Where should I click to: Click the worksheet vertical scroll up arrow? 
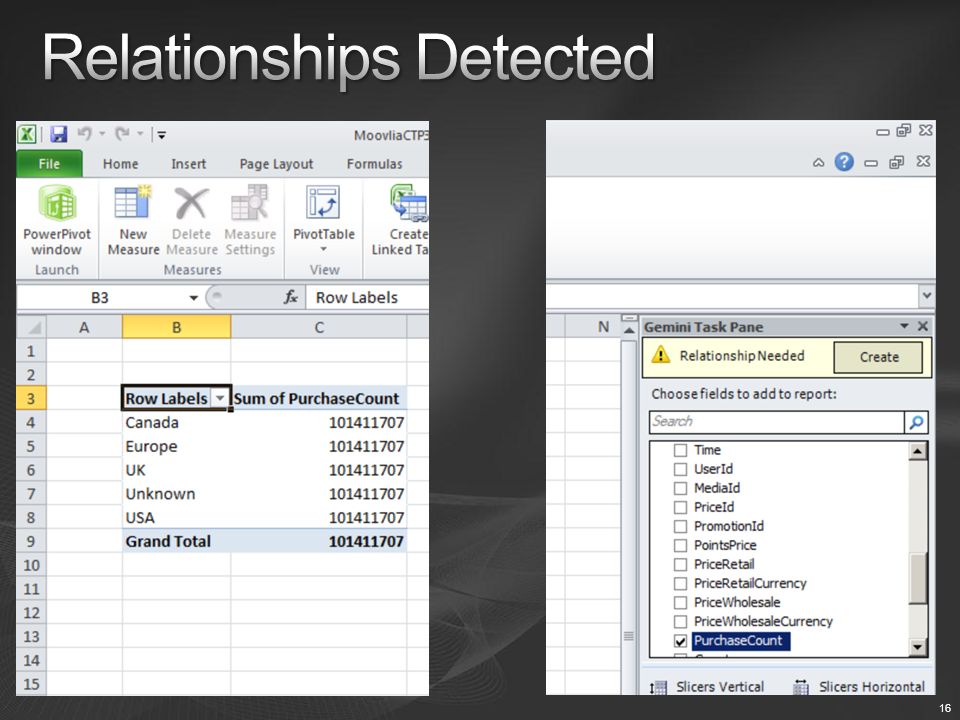[629, 331]
